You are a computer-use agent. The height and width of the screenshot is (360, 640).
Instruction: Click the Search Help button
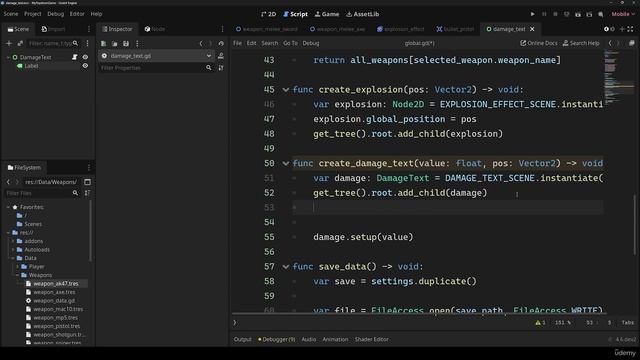tap(581, 43)
